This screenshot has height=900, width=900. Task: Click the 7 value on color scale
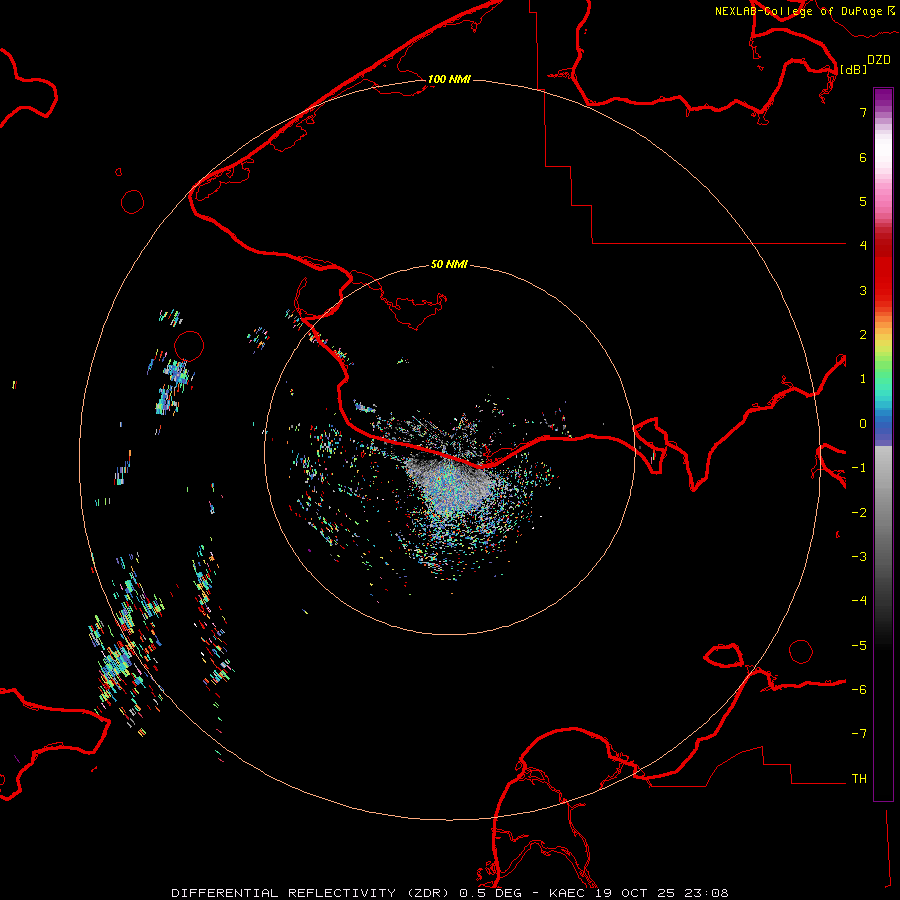coord(863,112)
